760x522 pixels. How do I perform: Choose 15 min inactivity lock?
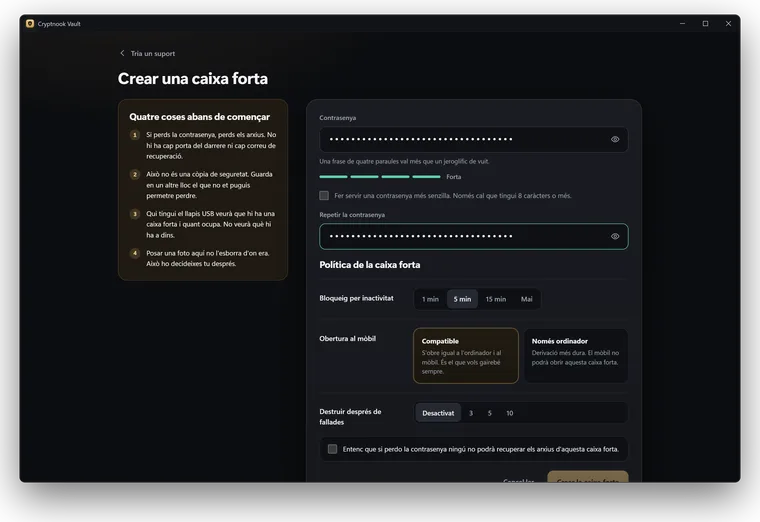click(x=496, y=299)
